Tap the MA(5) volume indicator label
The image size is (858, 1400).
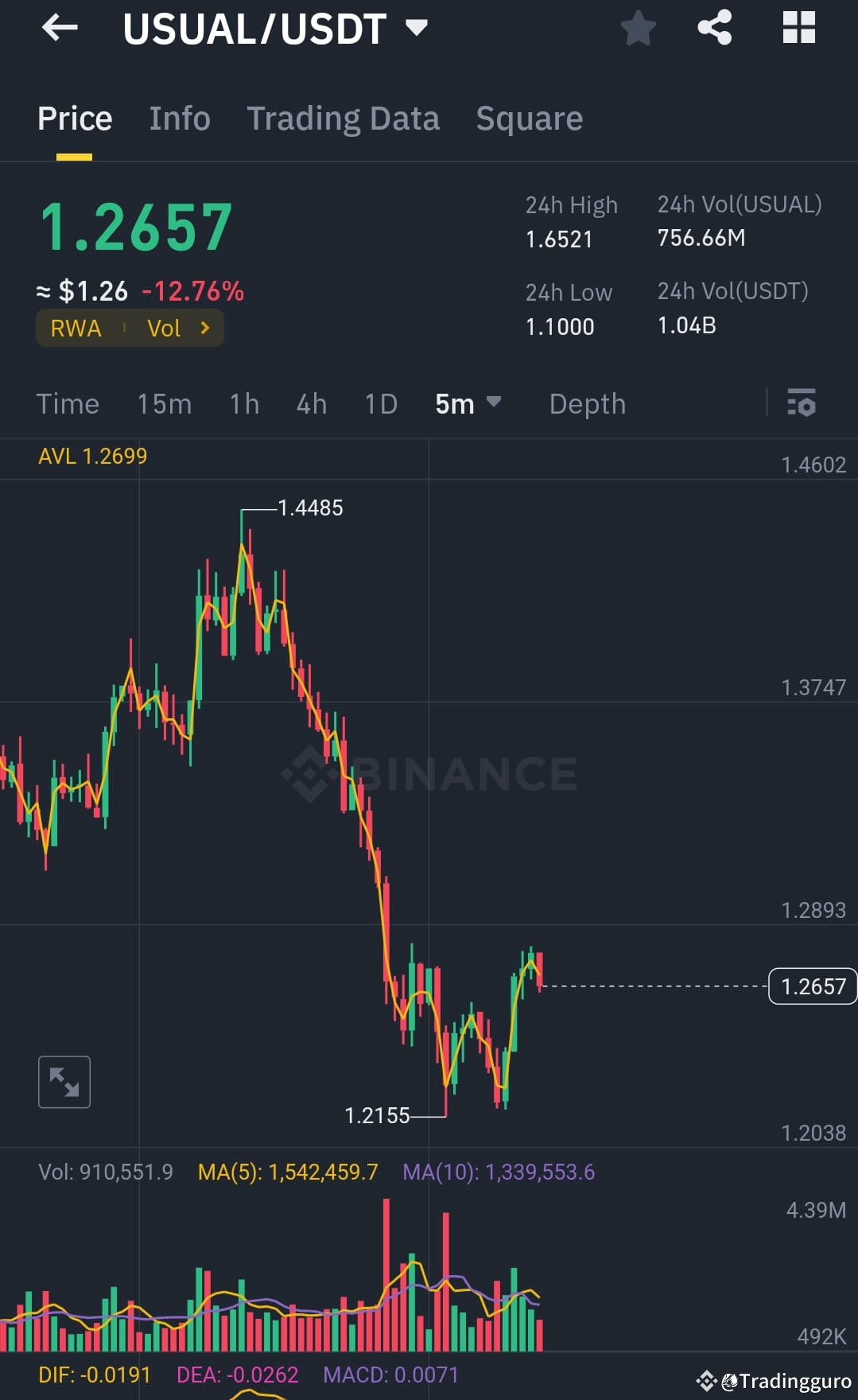coord(288,1172)
